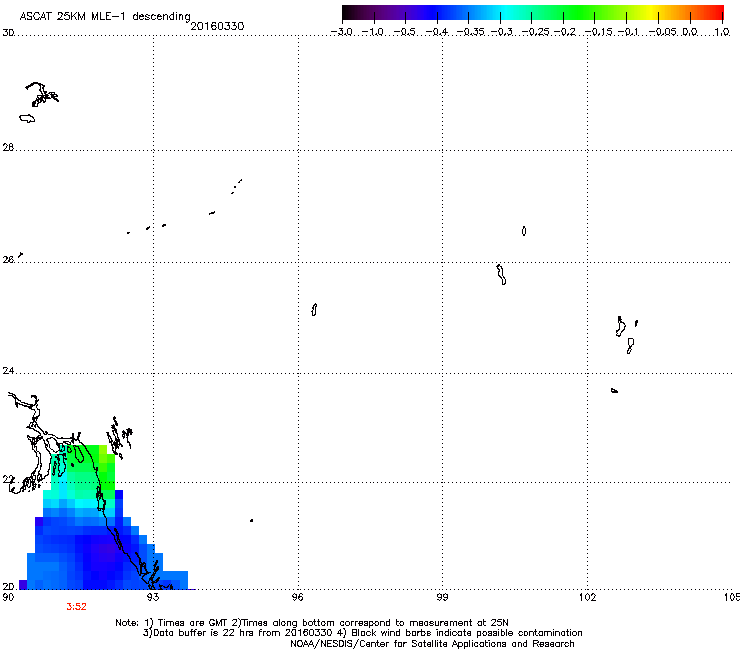This screenshot has height=650, width=740.
Task: Click the -3.0 color scale label
Action: (x=342, y=32)
